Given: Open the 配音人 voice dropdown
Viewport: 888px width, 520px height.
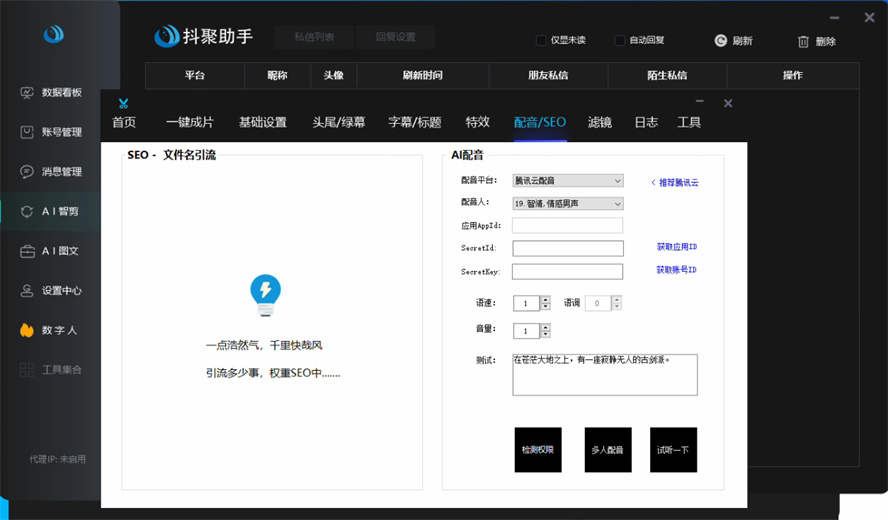Looking at the screenshot, I should tap(568, 203).
